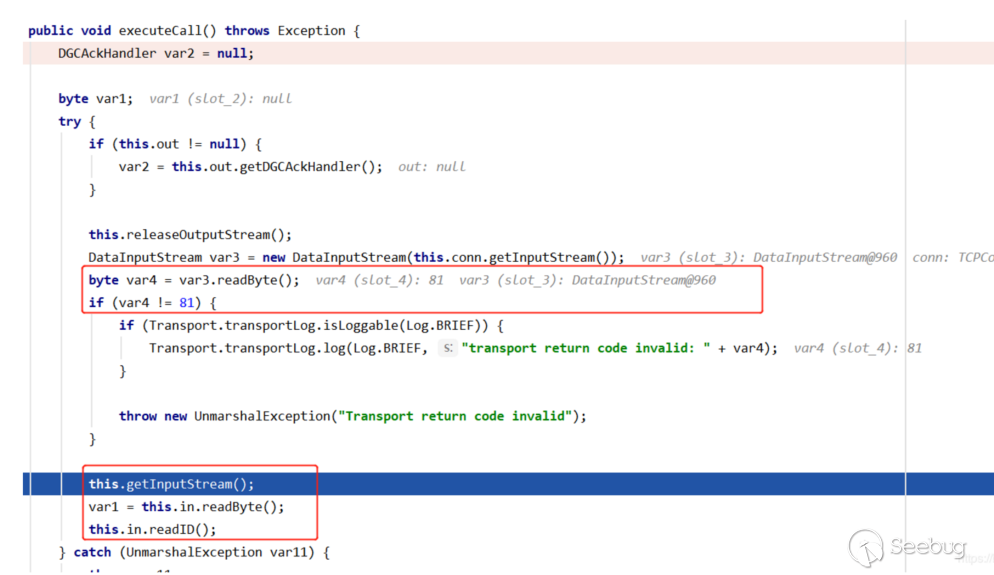Click the hint 'conn: TCPCo' at line end
The height and width of the screenshot is (575, 994).
coord(953,257)
